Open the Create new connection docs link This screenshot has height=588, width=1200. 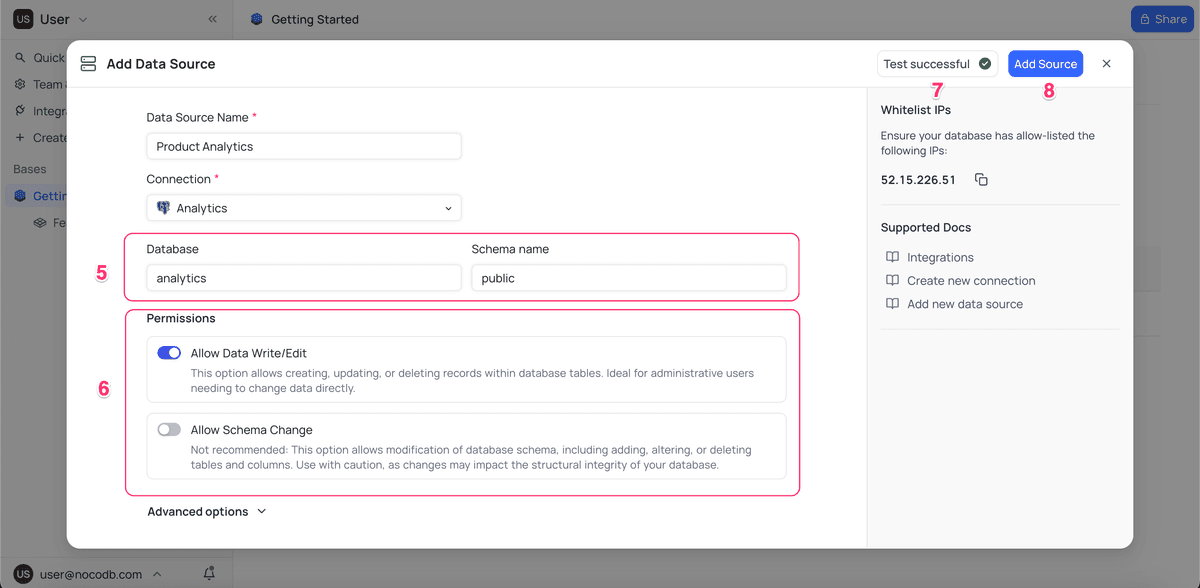[969, 280]
